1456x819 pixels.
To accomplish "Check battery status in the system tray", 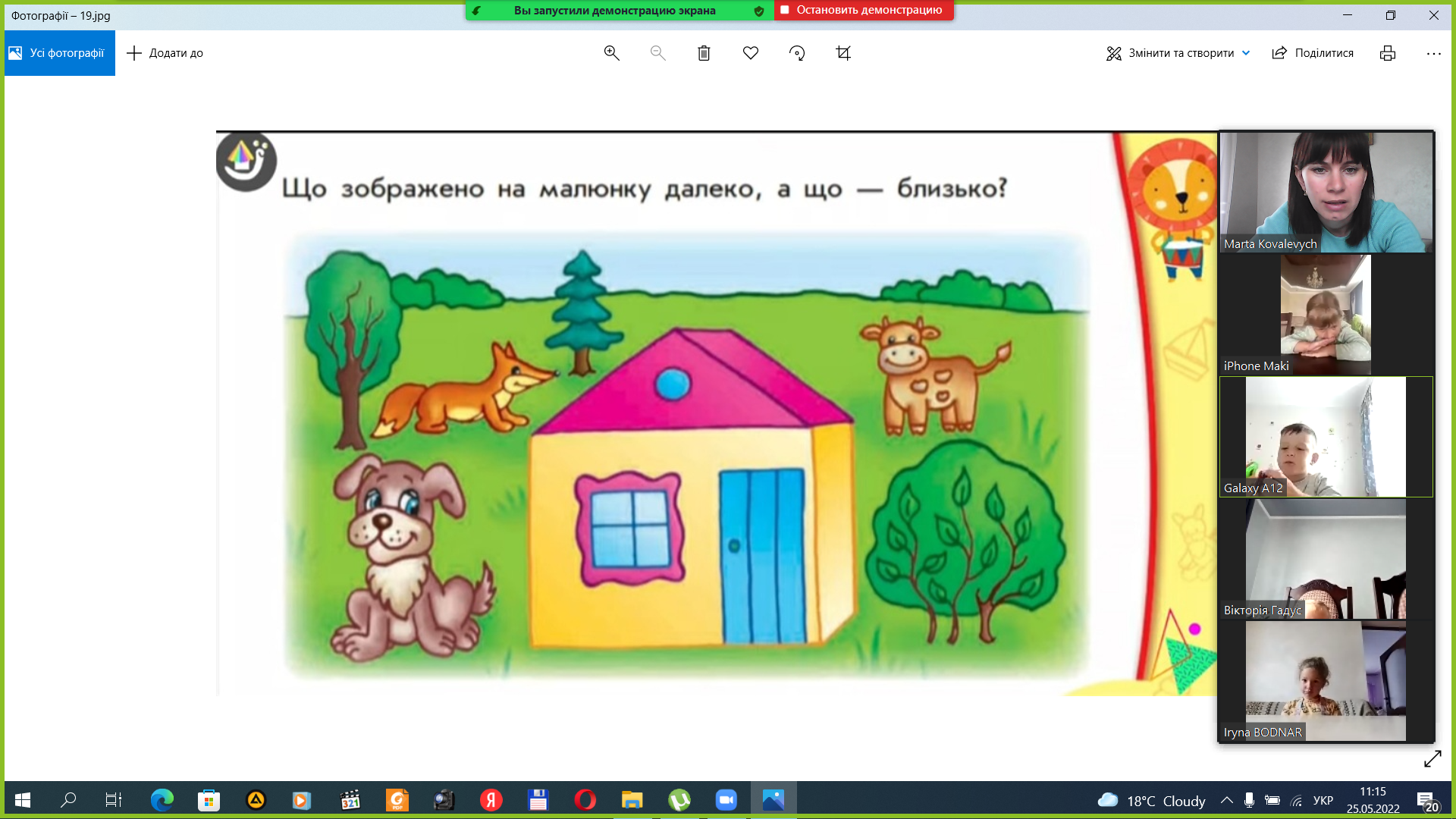I will pos(1272,800).
